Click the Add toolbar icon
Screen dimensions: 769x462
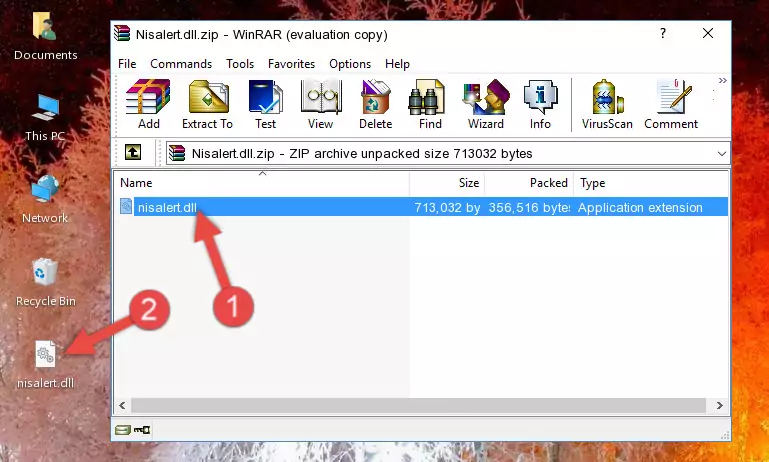point(148,104)
